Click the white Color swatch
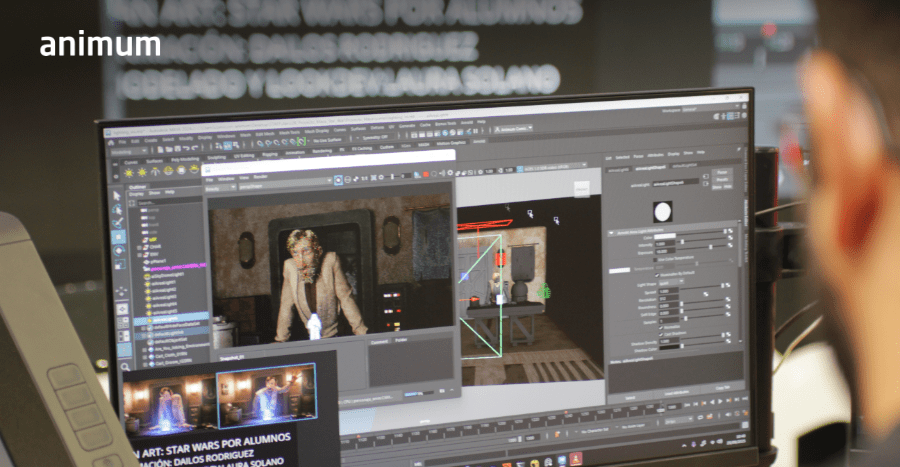900x467 pixels. point(665,236)
